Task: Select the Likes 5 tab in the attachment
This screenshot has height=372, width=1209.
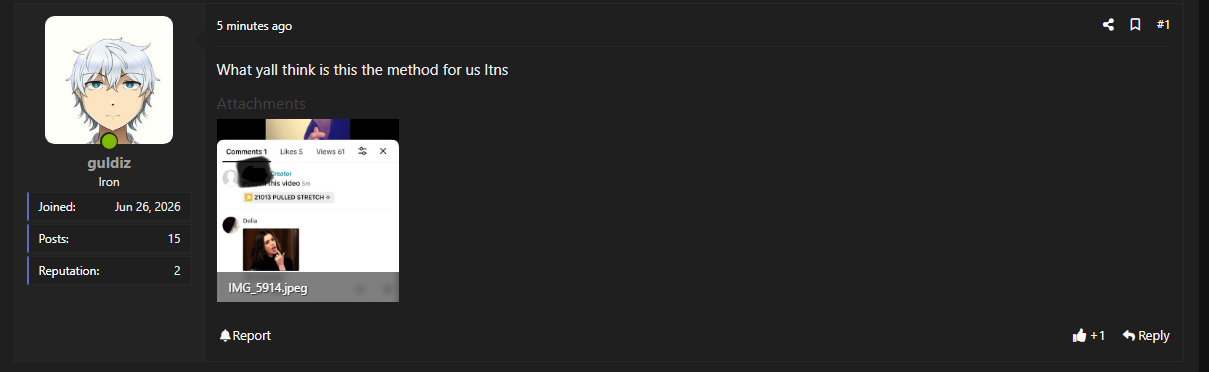Action: [x=291, y=152]
